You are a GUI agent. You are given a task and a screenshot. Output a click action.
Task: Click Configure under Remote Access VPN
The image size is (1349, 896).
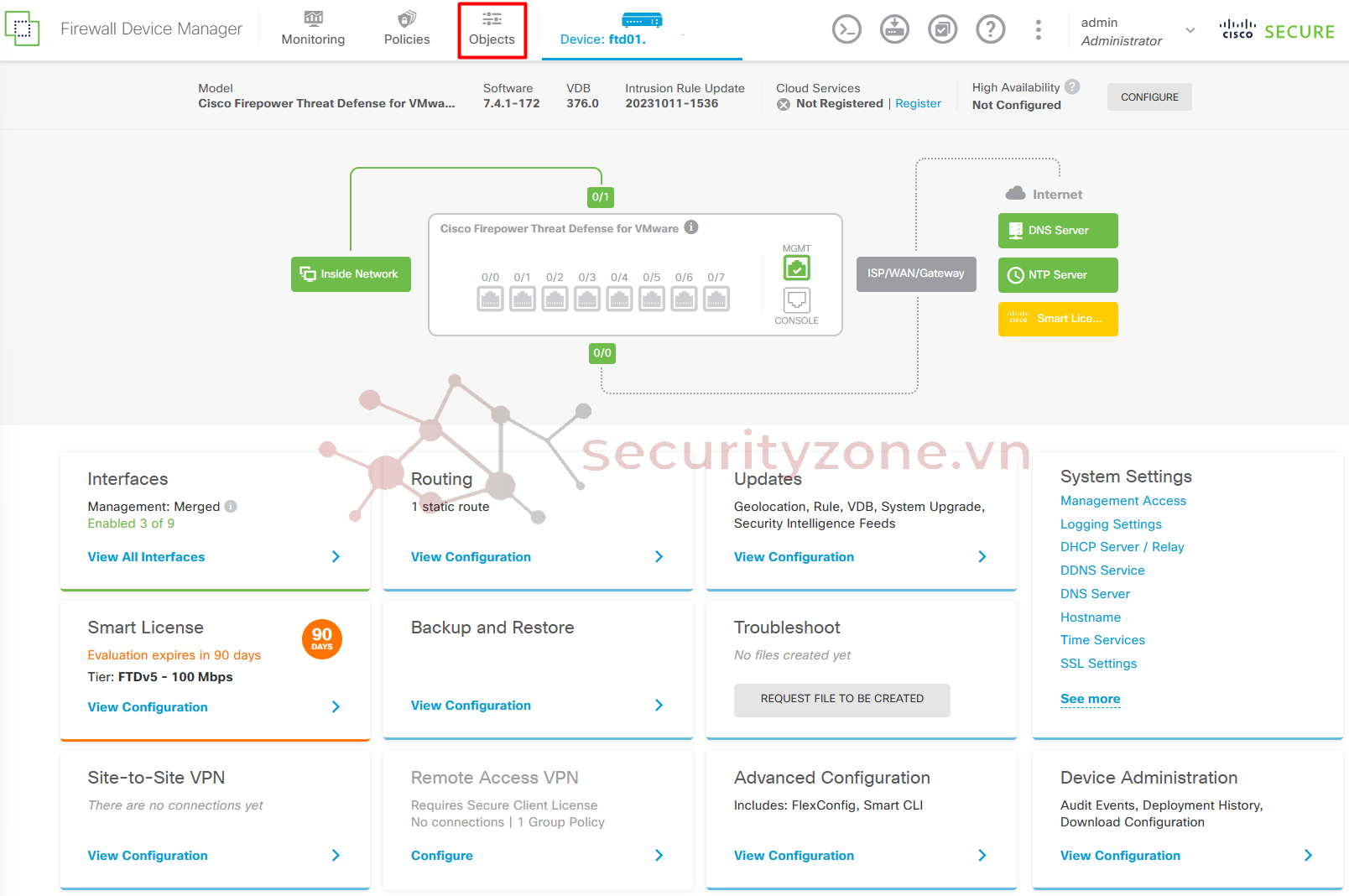coord(442,855)
